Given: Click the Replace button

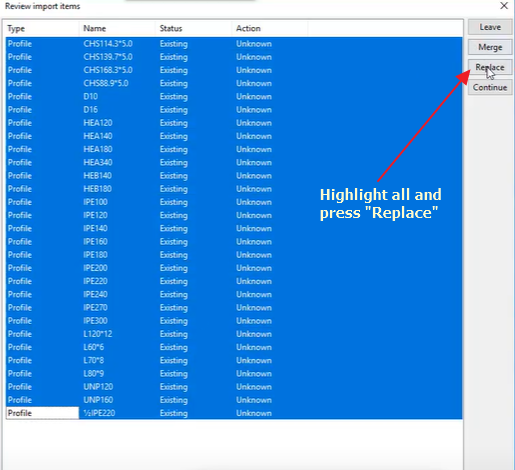Looking at the screenshot, I should (490, 67).
